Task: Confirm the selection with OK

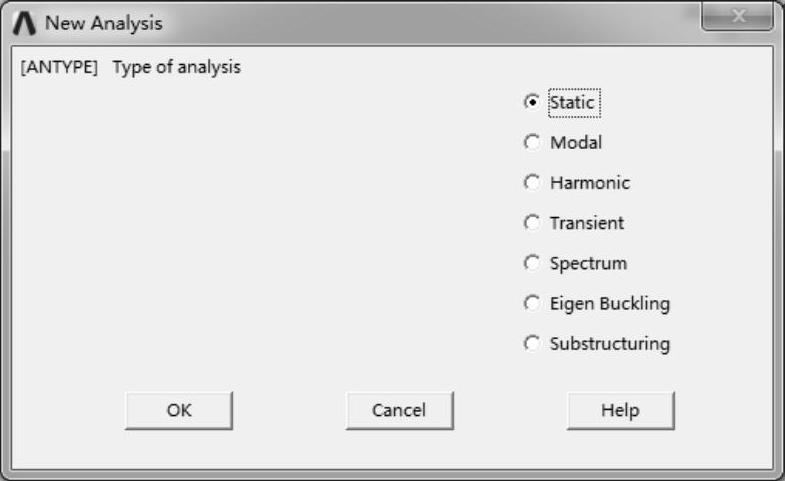Action: [179, 410]
